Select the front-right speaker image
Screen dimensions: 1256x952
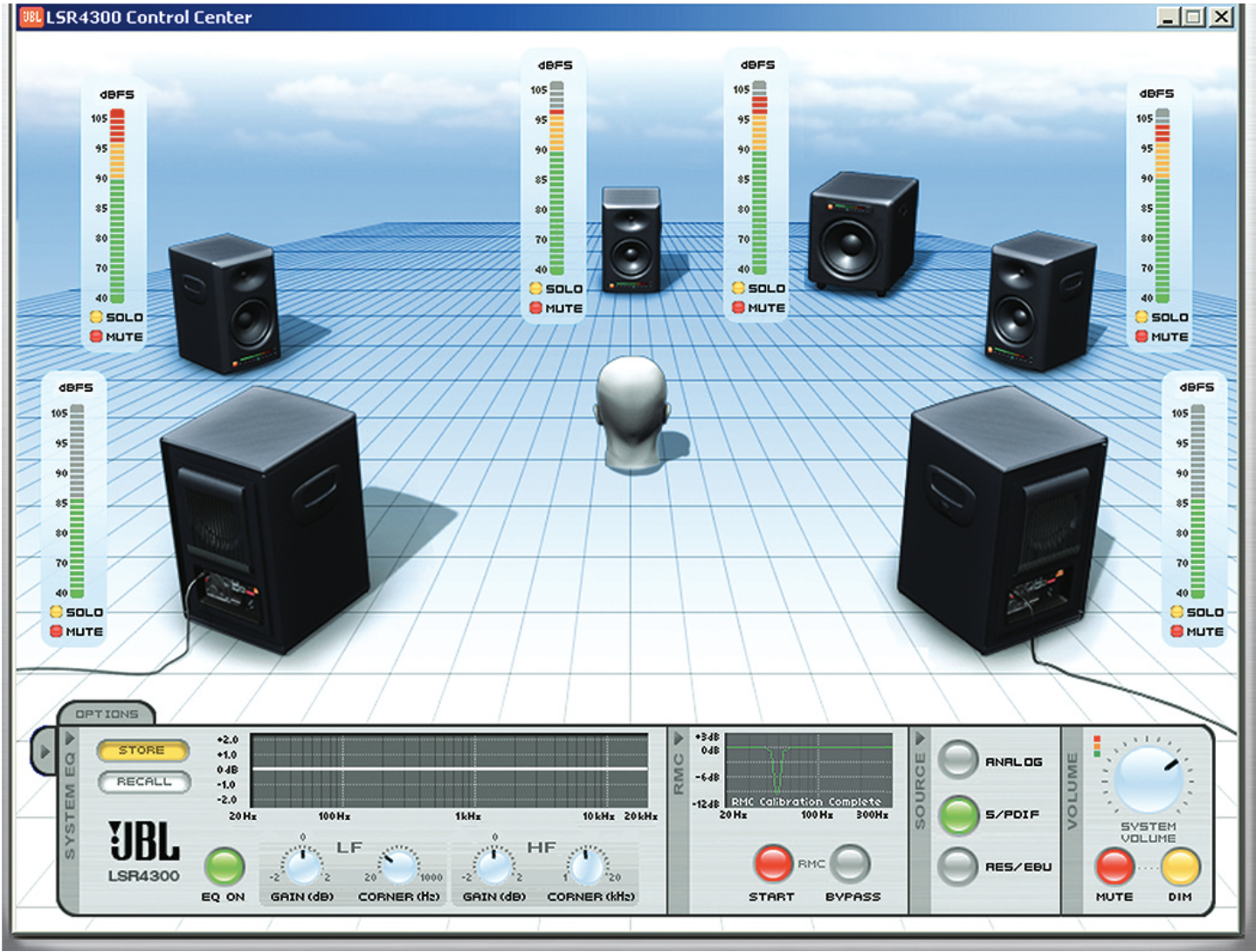tap(1039, 301)
